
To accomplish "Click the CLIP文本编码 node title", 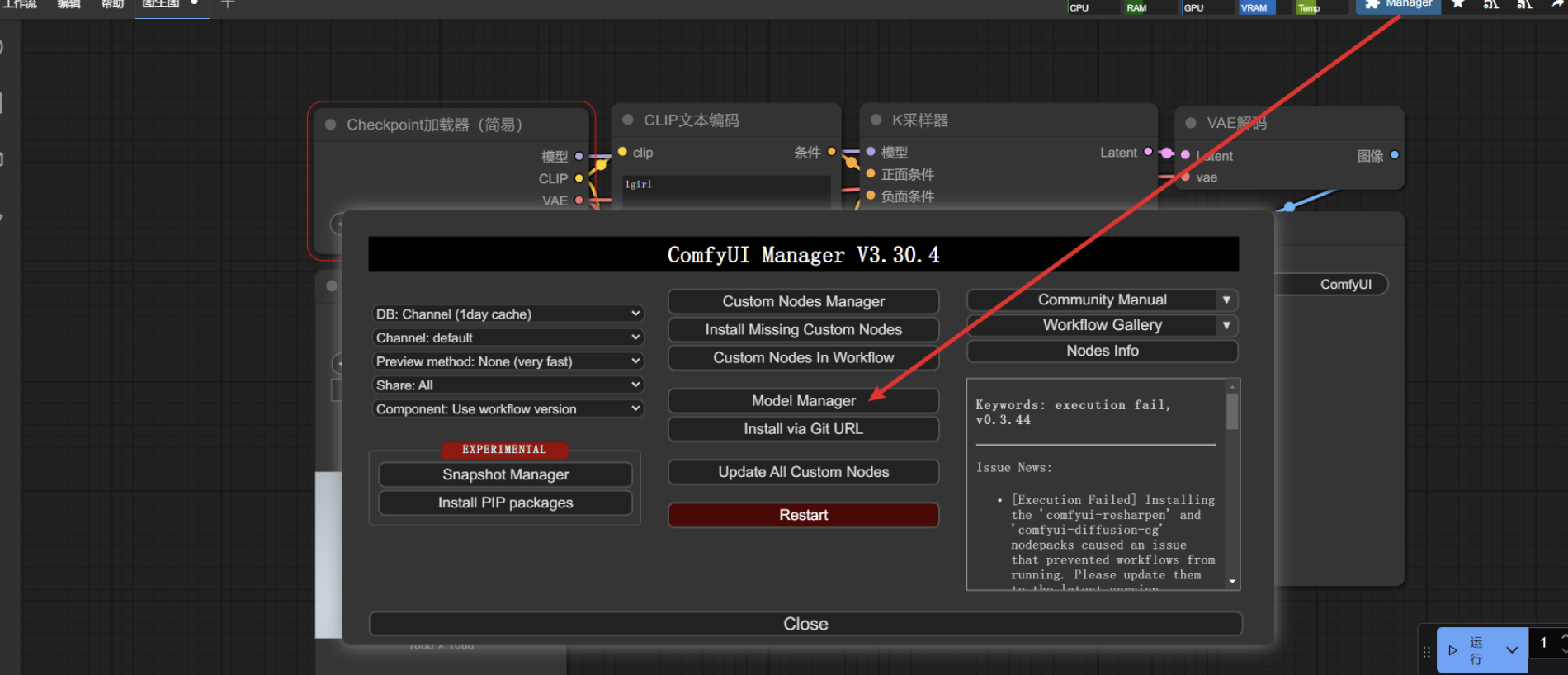I will click(692, 120).
